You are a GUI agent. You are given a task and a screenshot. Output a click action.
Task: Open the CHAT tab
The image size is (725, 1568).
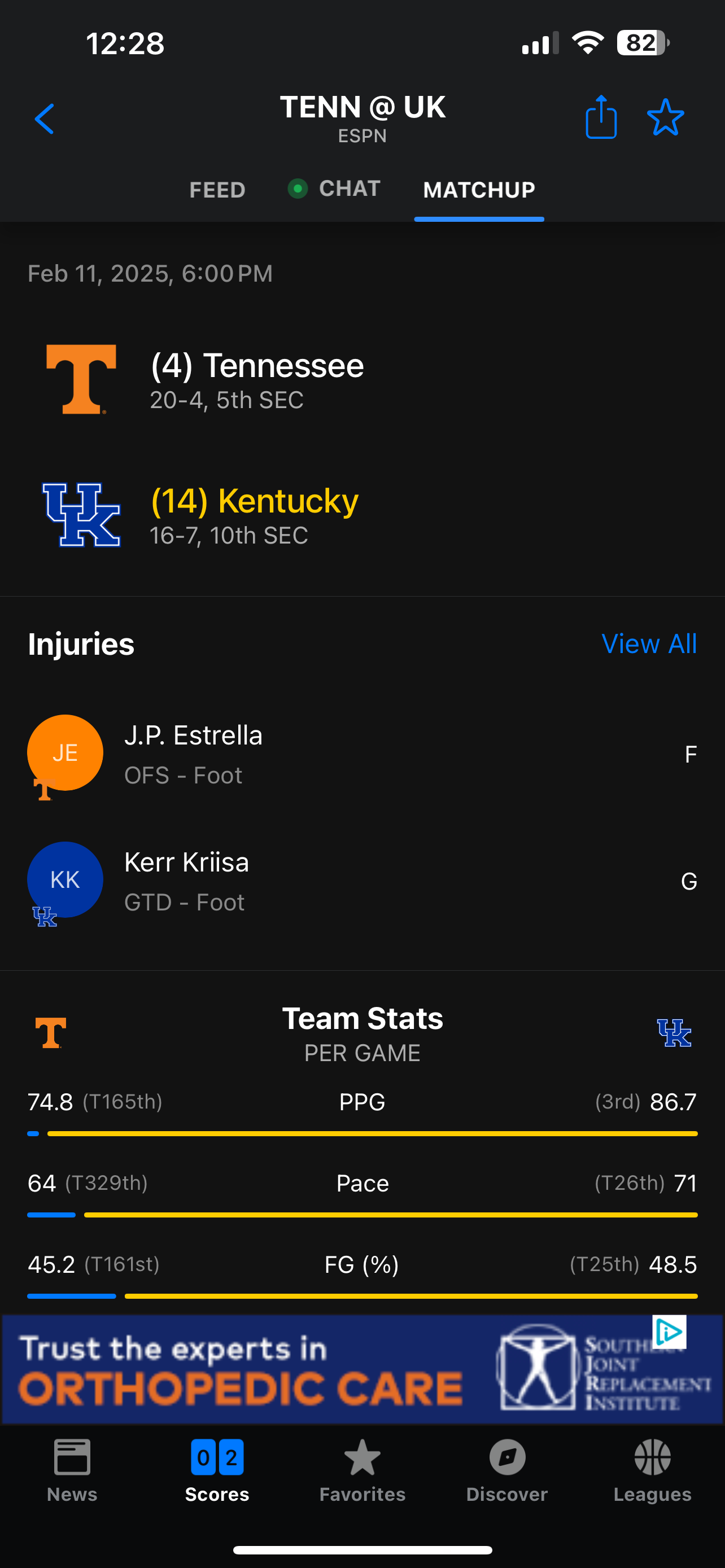(349, 189)
